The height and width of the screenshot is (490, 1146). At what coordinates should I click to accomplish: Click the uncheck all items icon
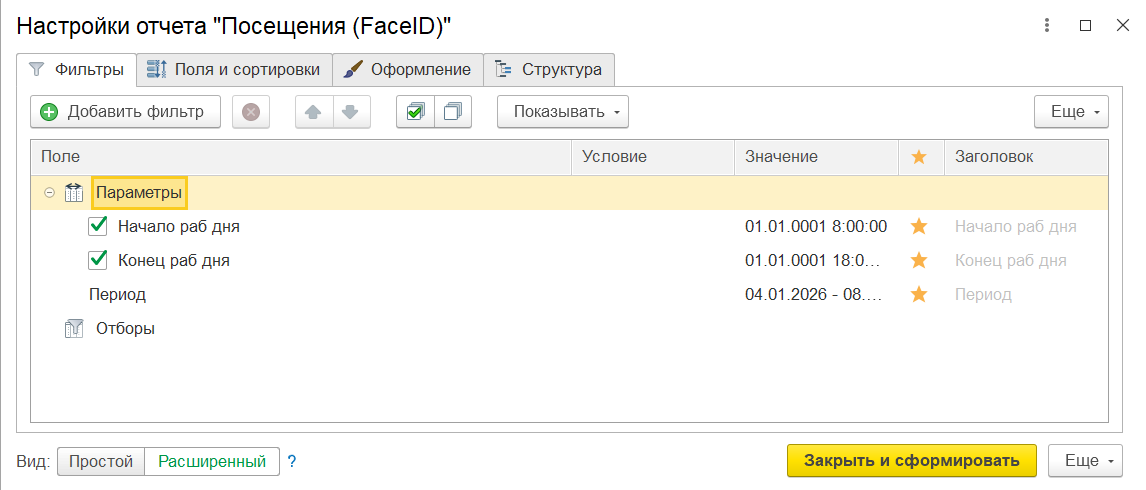click(x=452, y=112)
